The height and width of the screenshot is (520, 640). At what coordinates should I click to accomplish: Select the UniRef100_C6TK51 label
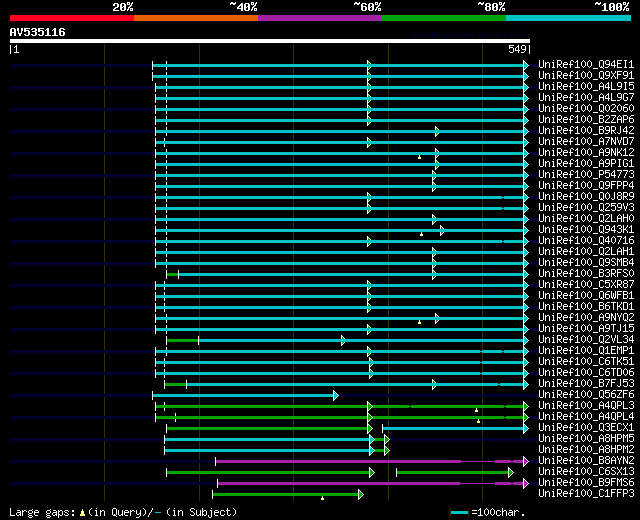(x=586, y=362)
